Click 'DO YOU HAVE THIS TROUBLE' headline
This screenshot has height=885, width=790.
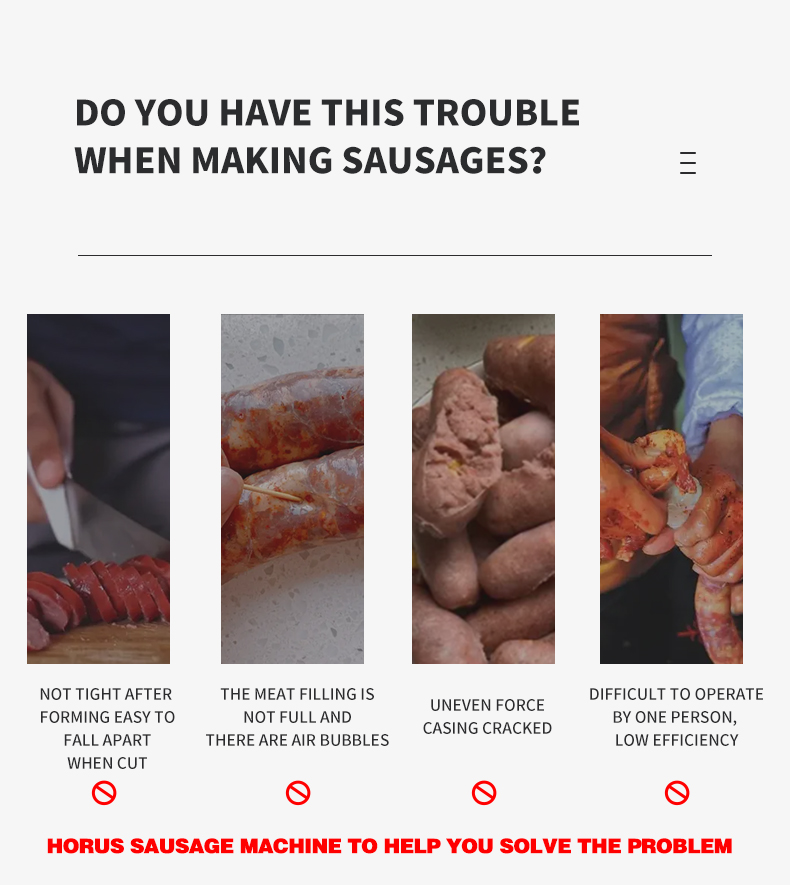pos(327,112)
